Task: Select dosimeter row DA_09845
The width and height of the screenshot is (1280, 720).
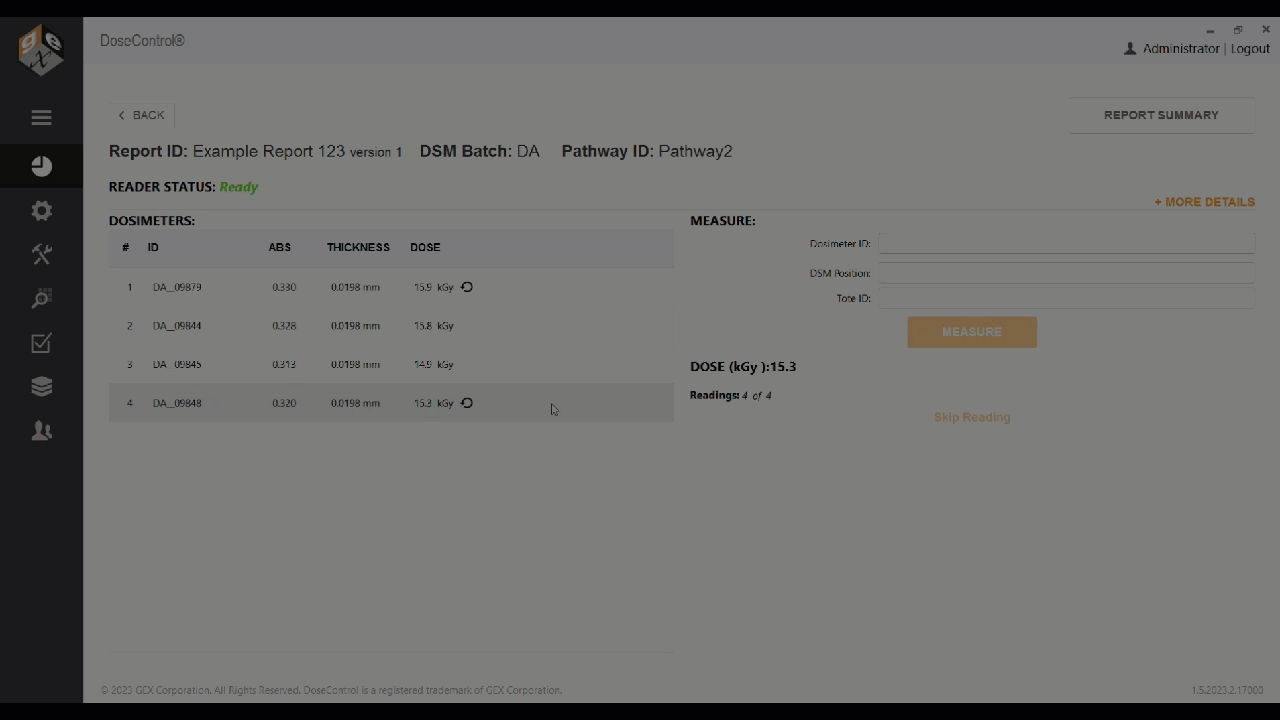Action: (x=391, y=364)
